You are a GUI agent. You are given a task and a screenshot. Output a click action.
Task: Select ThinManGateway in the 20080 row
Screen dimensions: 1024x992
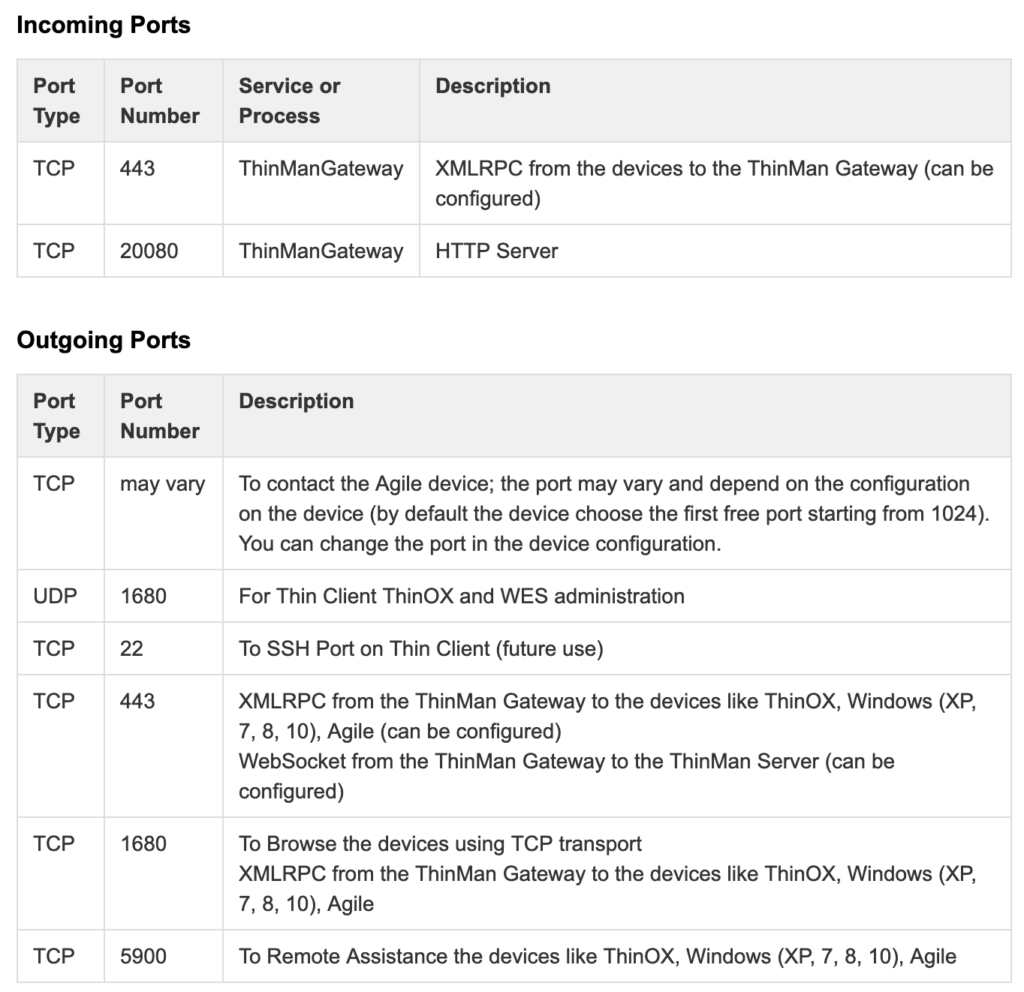pyautogui.click(x=320, y=251)
